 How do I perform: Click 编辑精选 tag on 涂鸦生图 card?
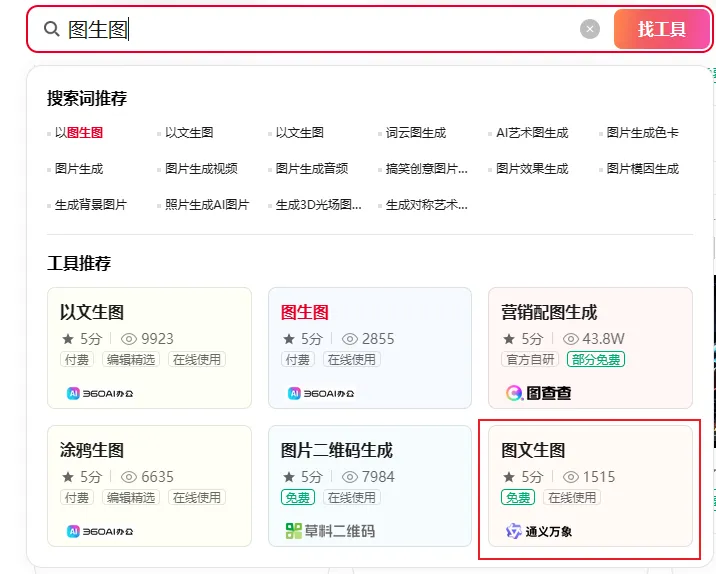coord(131,497)
